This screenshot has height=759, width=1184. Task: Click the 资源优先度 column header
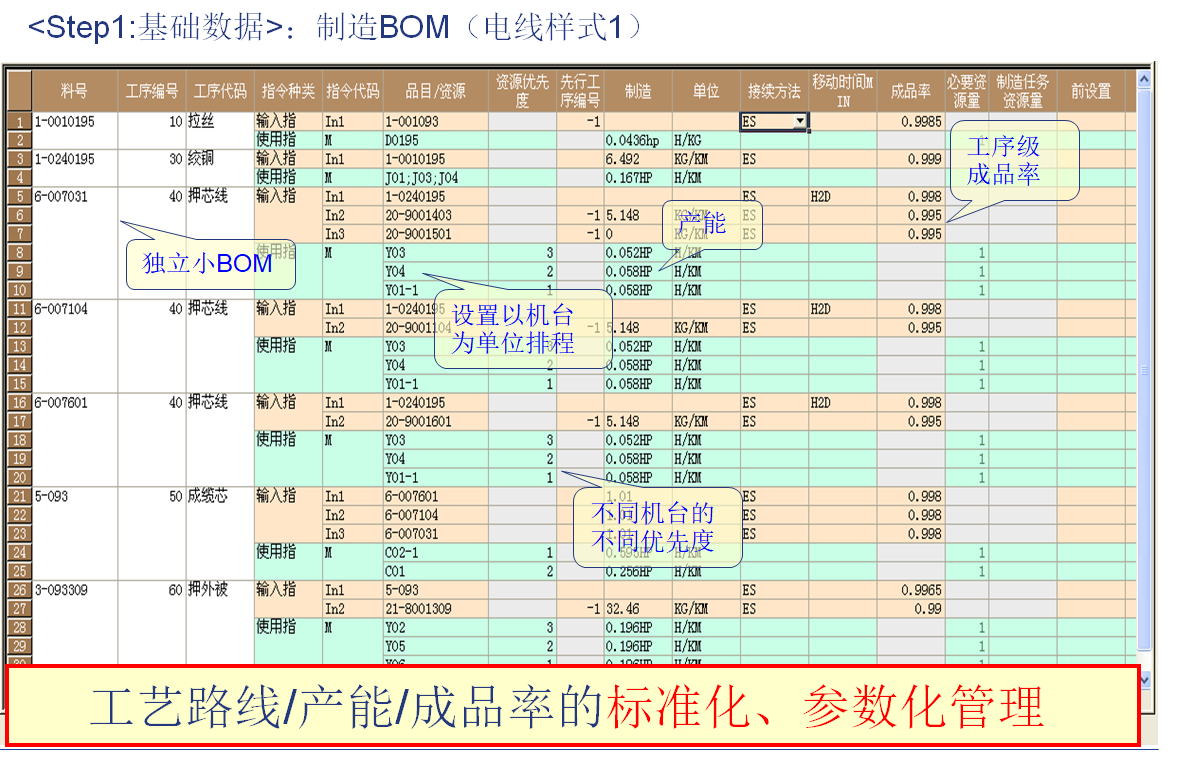pos(522,91)
